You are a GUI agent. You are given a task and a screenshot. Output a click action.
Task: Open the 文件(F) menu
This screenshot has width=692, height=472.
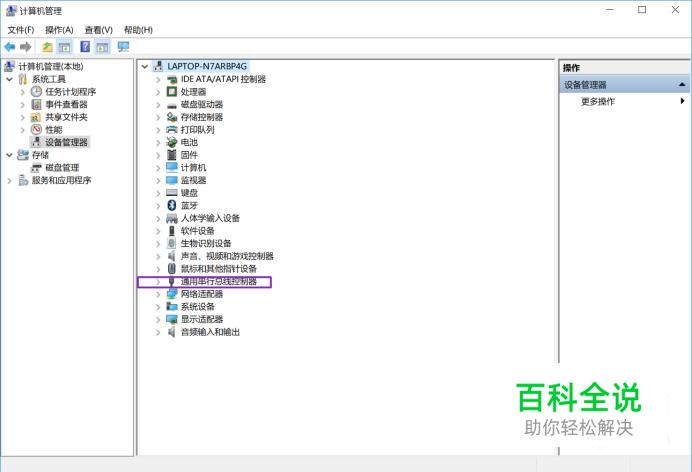point(21,30)
